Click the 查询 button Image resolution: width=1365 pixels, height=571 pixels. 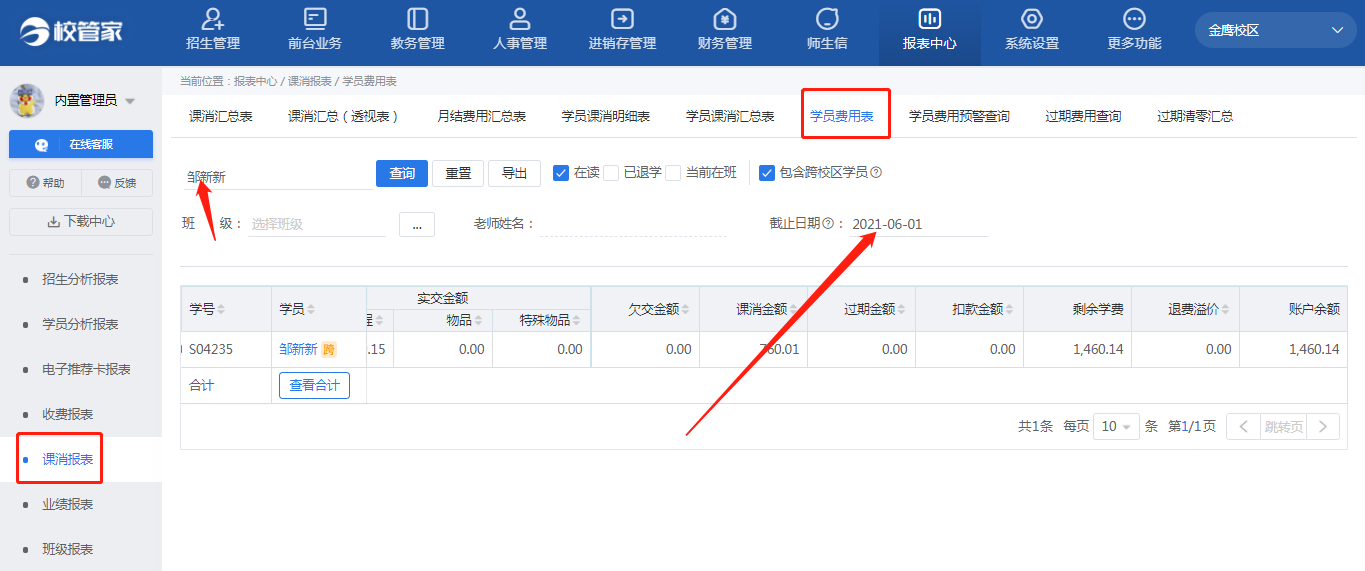(402, 173)
